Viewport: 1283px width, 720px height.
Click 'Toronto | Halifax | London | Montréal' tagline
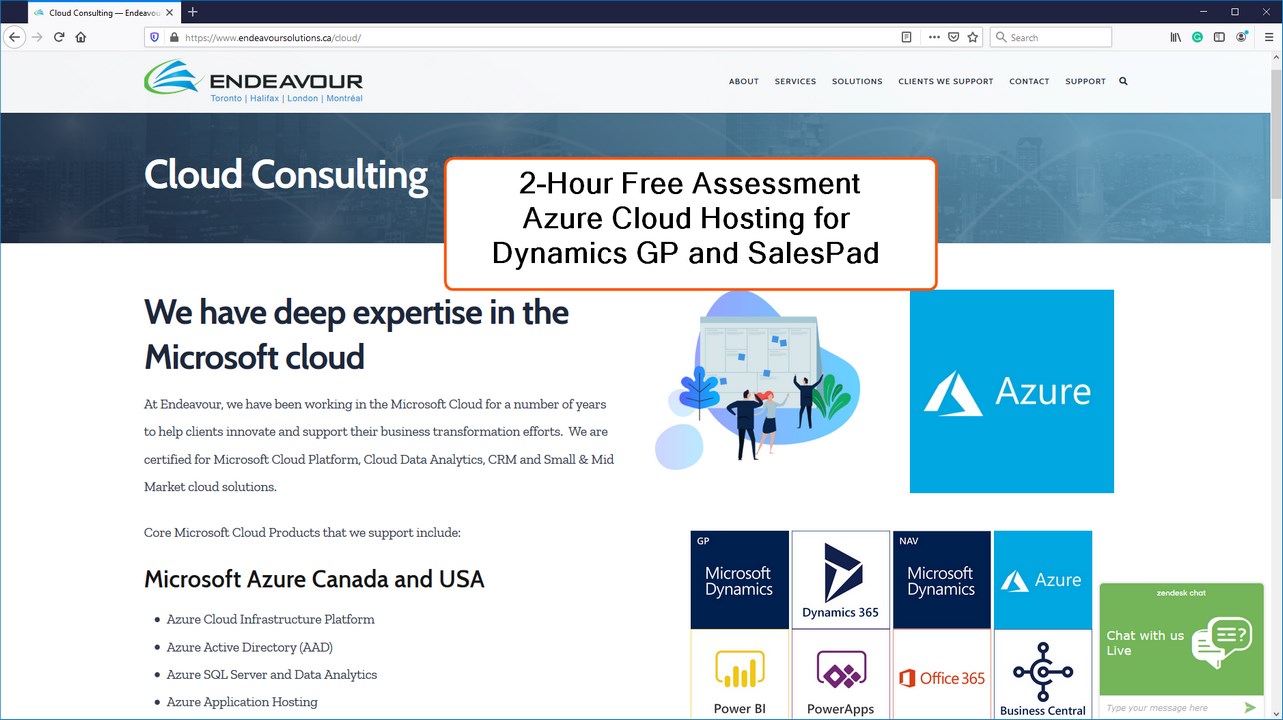click(287, 98)
